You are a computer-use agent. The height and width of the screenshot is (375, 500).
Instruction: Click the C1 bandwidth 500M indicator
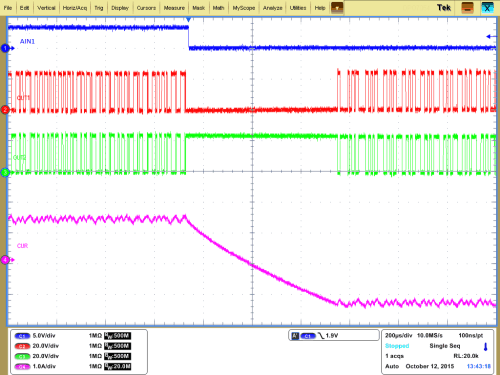tap(117, 336)
